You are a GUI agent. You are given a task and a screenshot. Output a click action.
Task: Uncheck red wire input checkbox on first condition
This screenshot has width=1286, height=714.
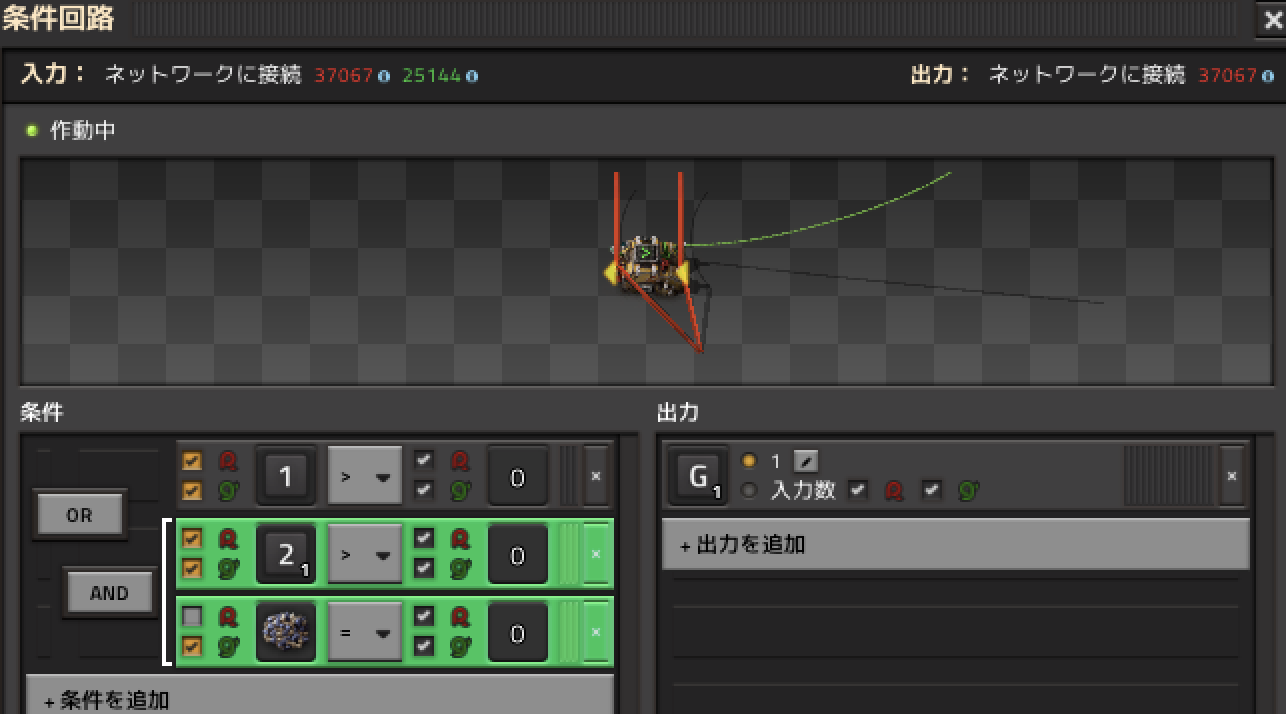pos(192,461)
